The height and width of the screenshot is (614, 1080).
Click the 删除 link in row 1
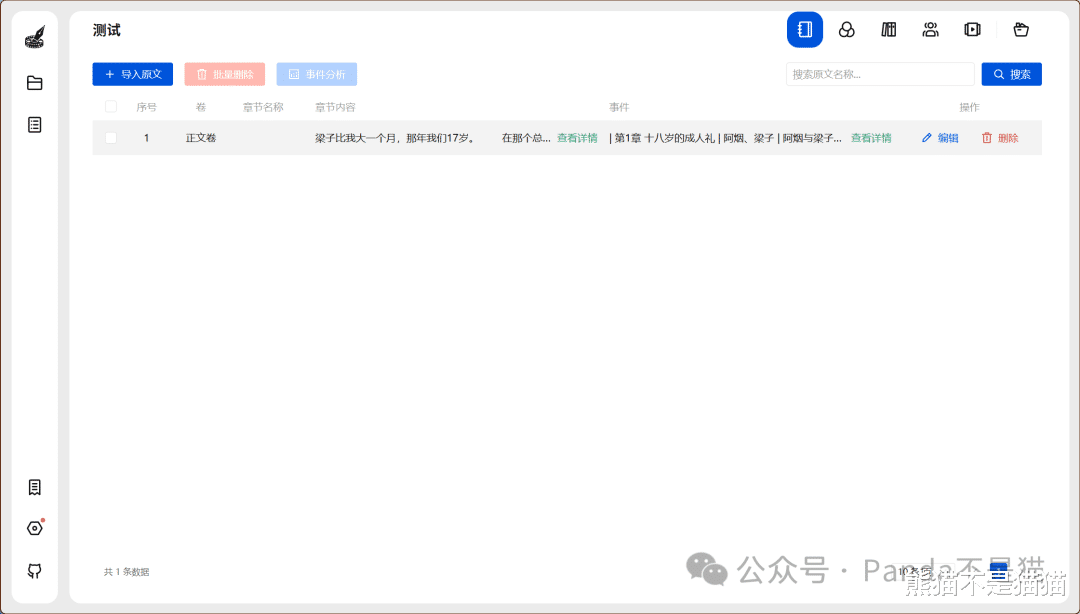click(x=1008, y=138)
